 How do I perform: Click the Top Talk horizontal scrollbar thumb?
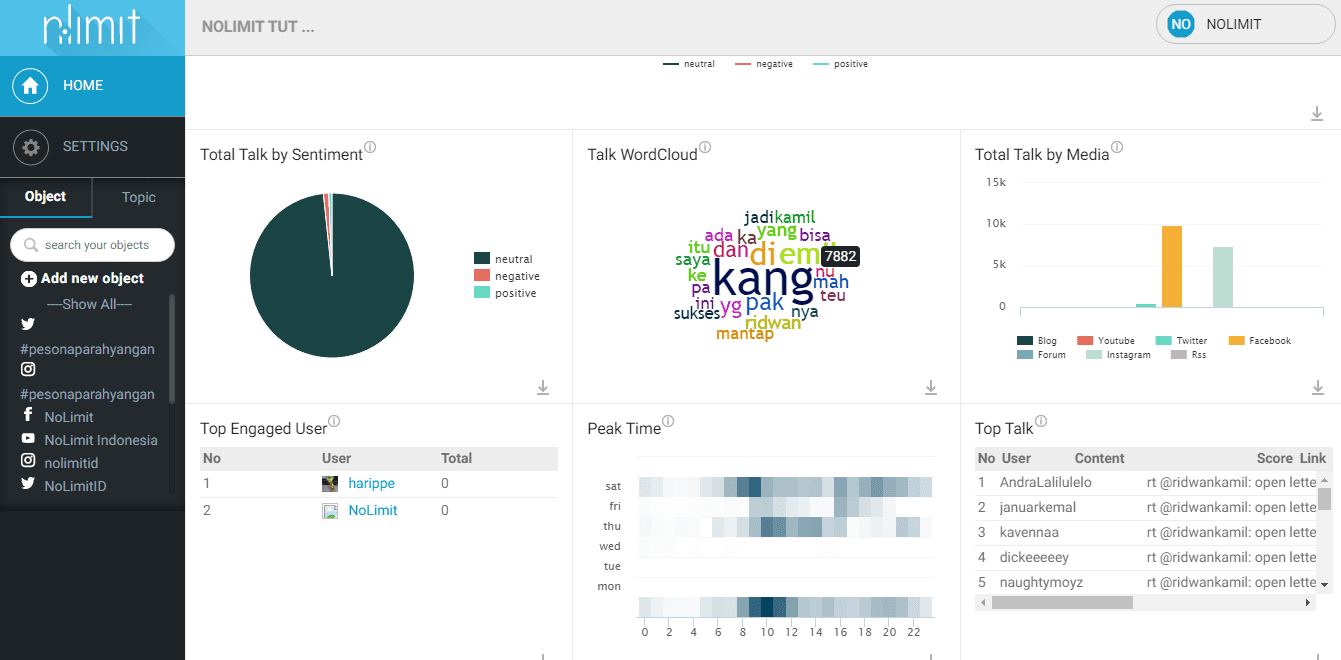pos(1062,603)
